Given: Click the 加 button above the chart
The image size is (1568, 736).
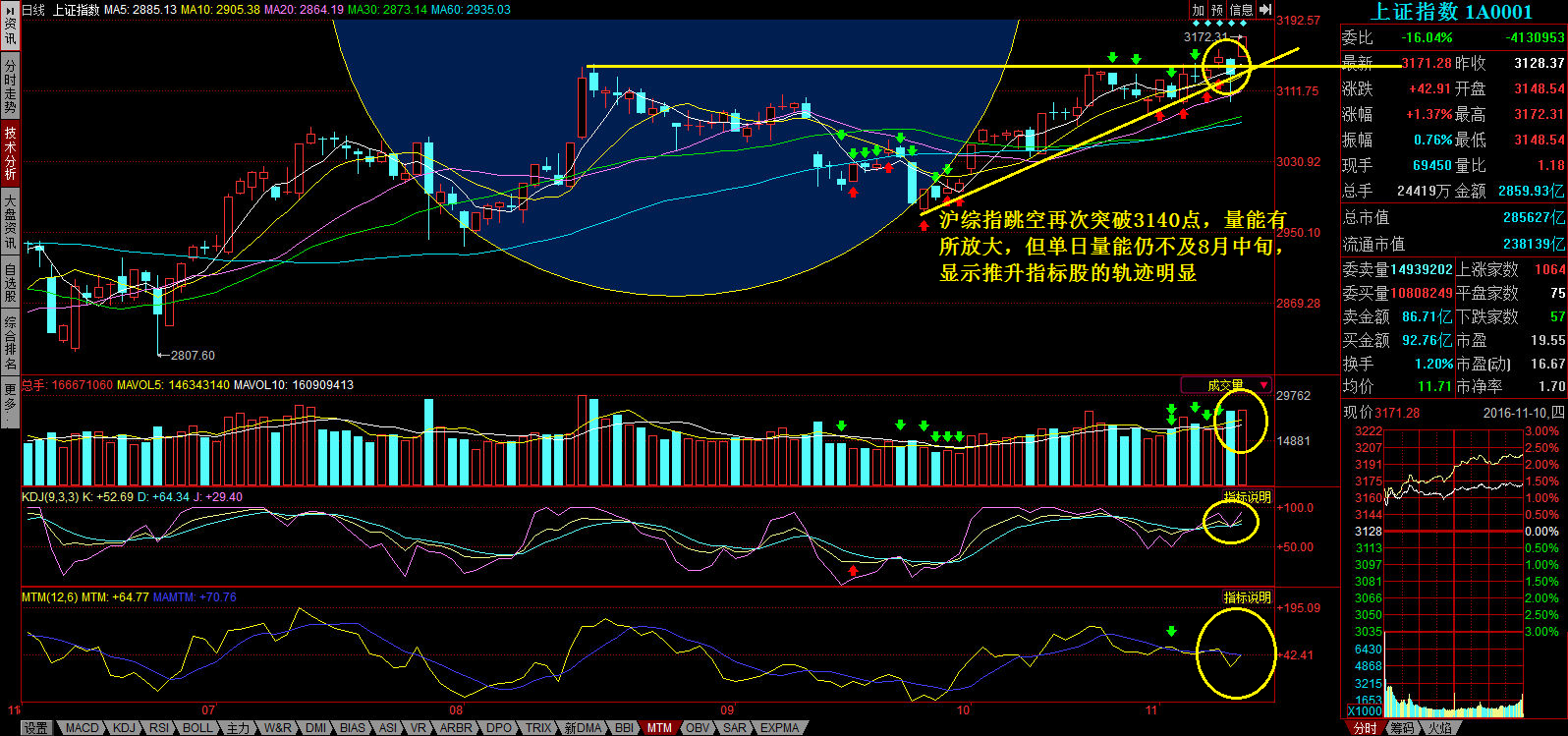Looking at the screenshot, I should pos(1198,10).
